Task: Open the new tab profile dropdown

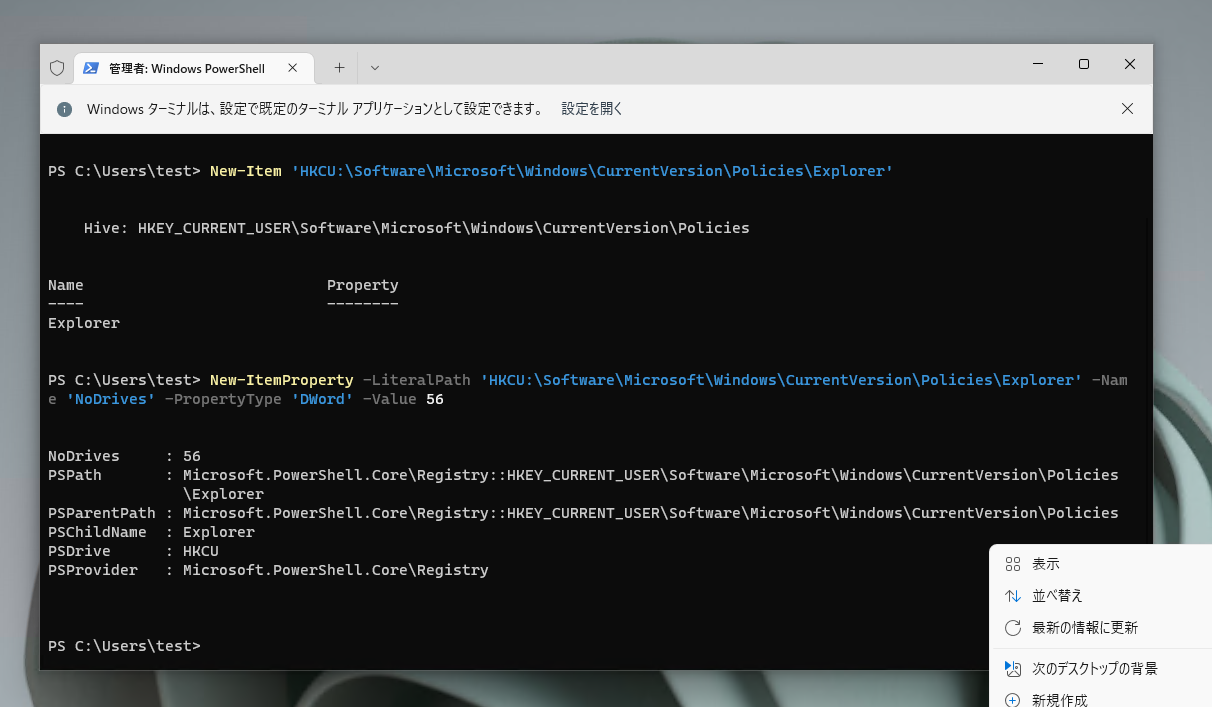Action: [374, 68]
